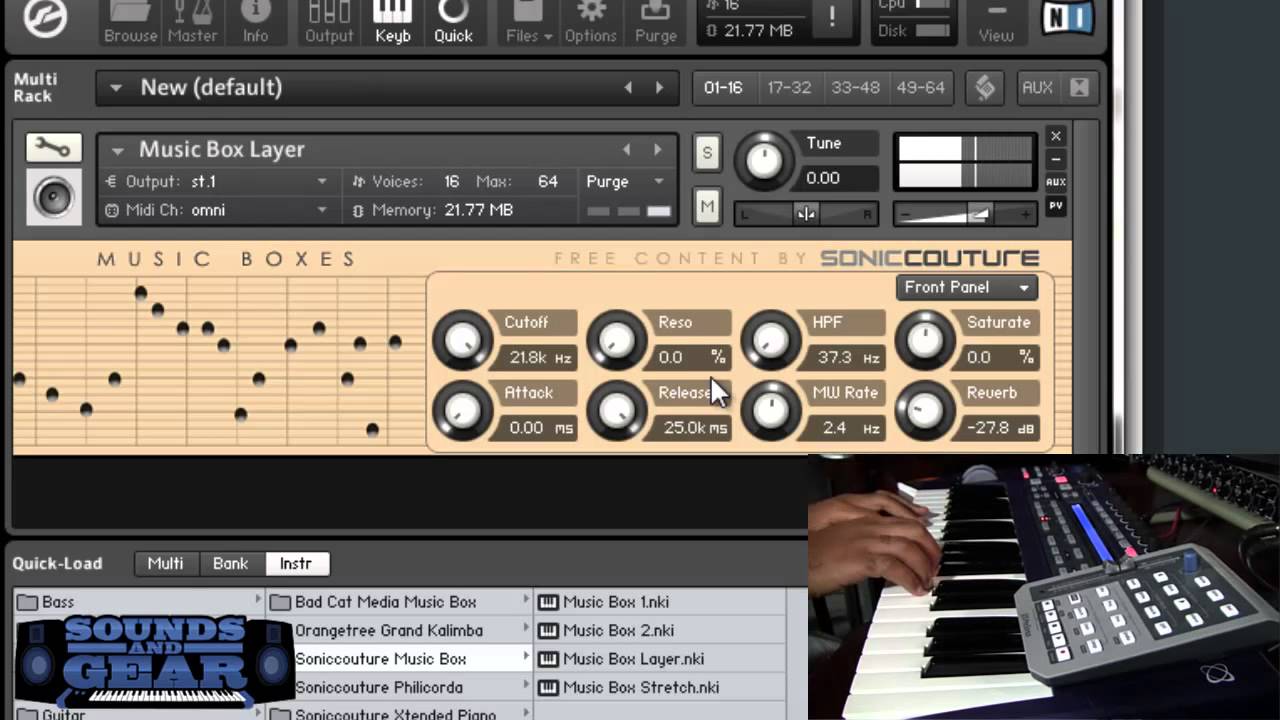1280x720 pixels.
Task: Toggle the Output section
Action: click(329, 24)
